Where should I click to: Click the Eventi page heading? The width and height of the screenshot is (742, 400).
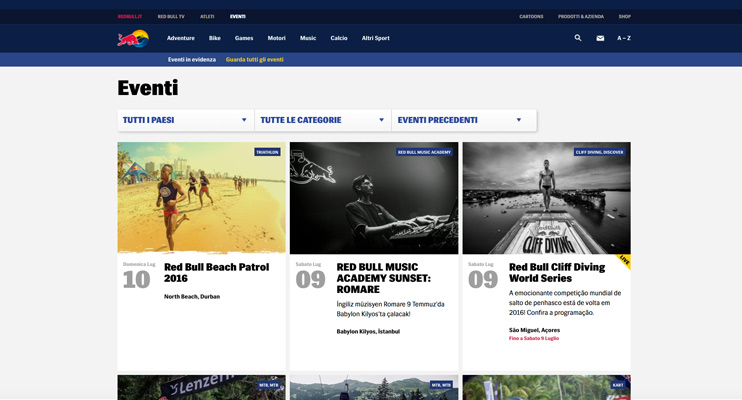point(148,88)
